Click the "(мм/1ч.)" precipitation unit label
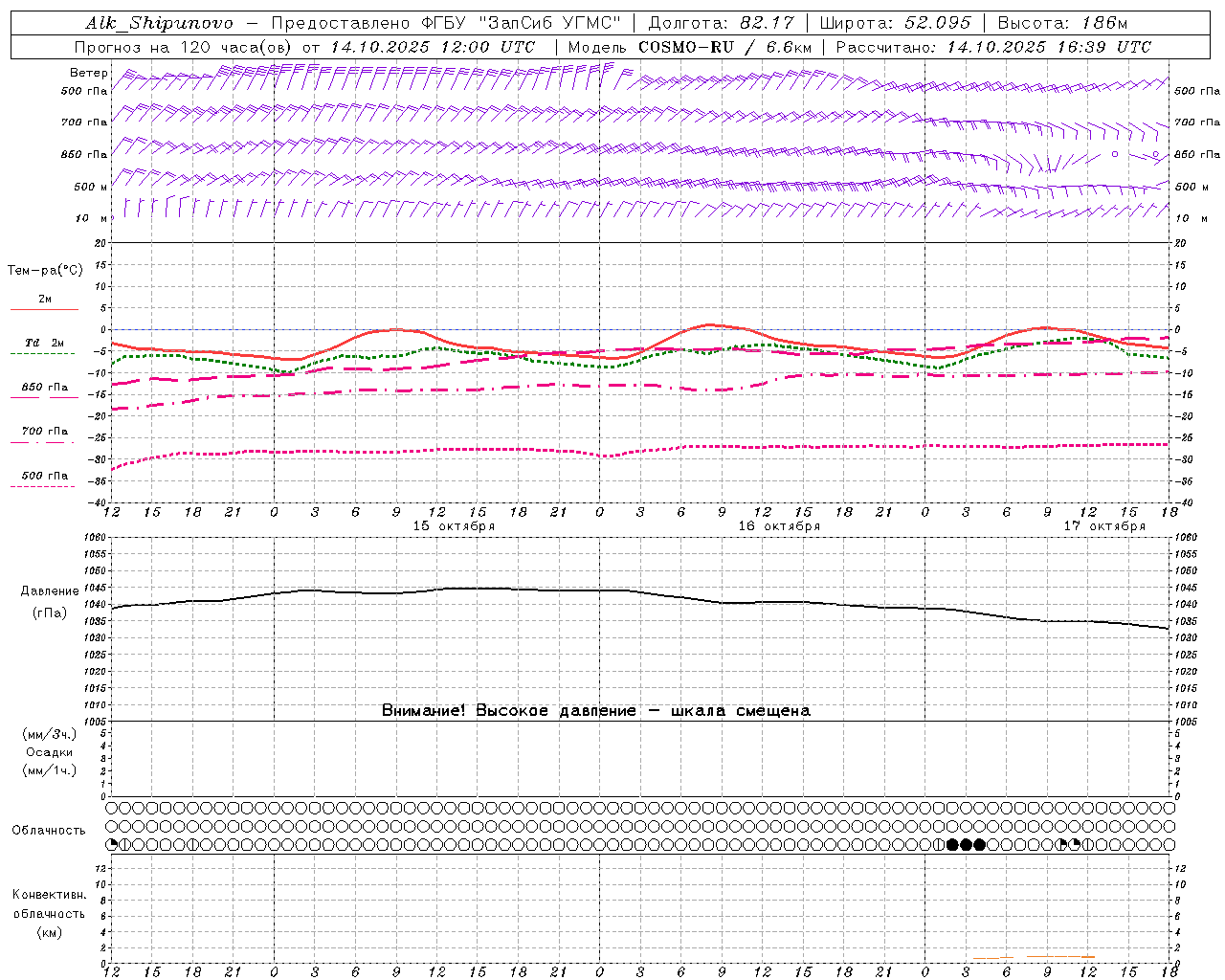The height and width of the screenshot is (980, 1225). click(x=49, y=770)
